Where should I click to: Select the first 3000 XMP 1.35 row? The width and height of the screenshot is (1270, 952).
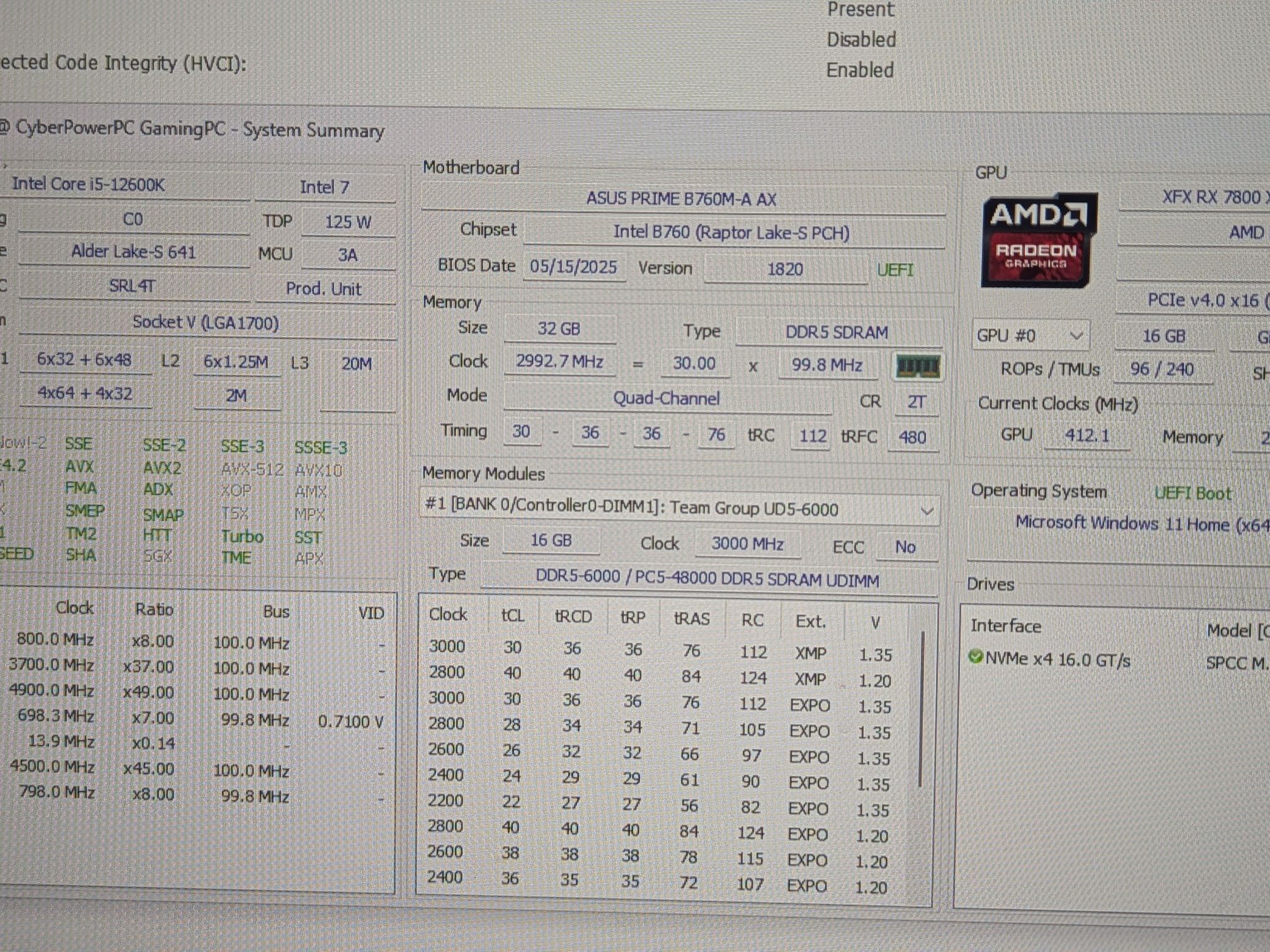660,650
